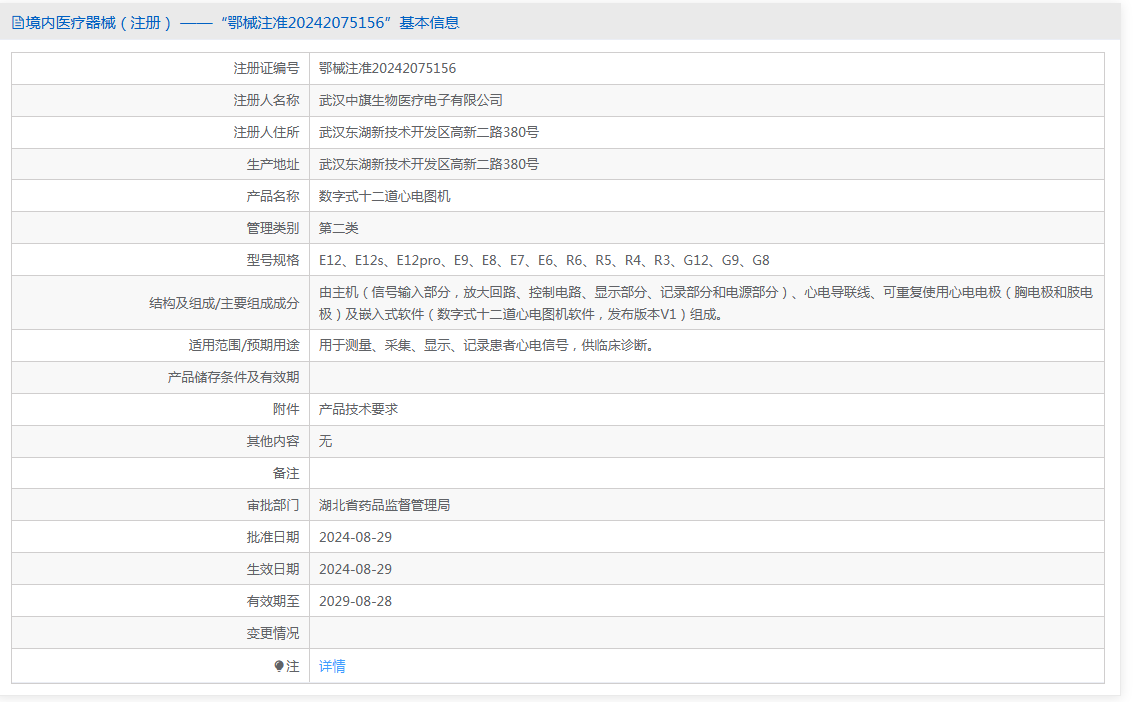Click the bulb icon beside 注 label
1139x702 pixels.
point(279,666)
